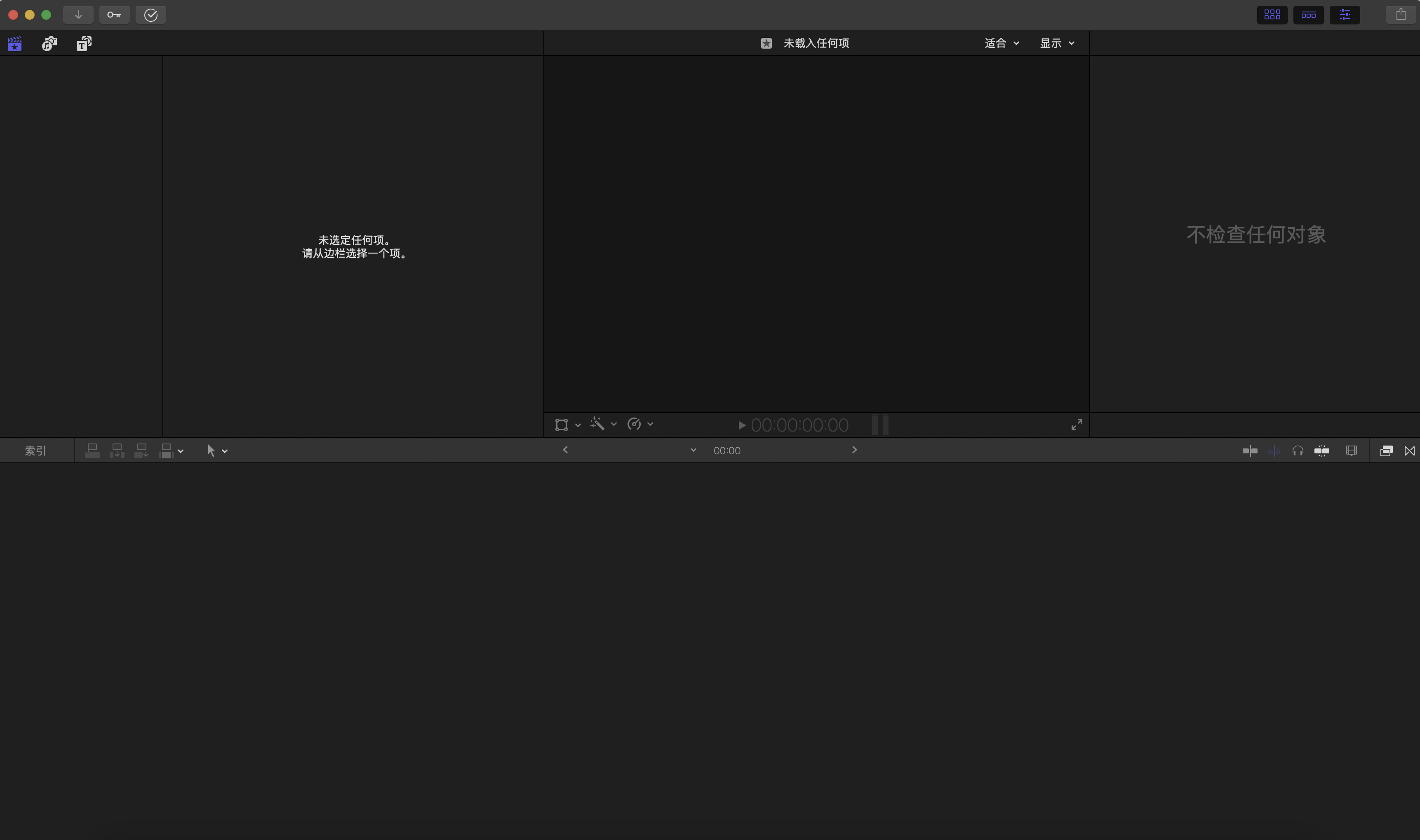
Task: Toggle the inspector panel visibility
Action: pyautogui.click(x=1344, y=15)
